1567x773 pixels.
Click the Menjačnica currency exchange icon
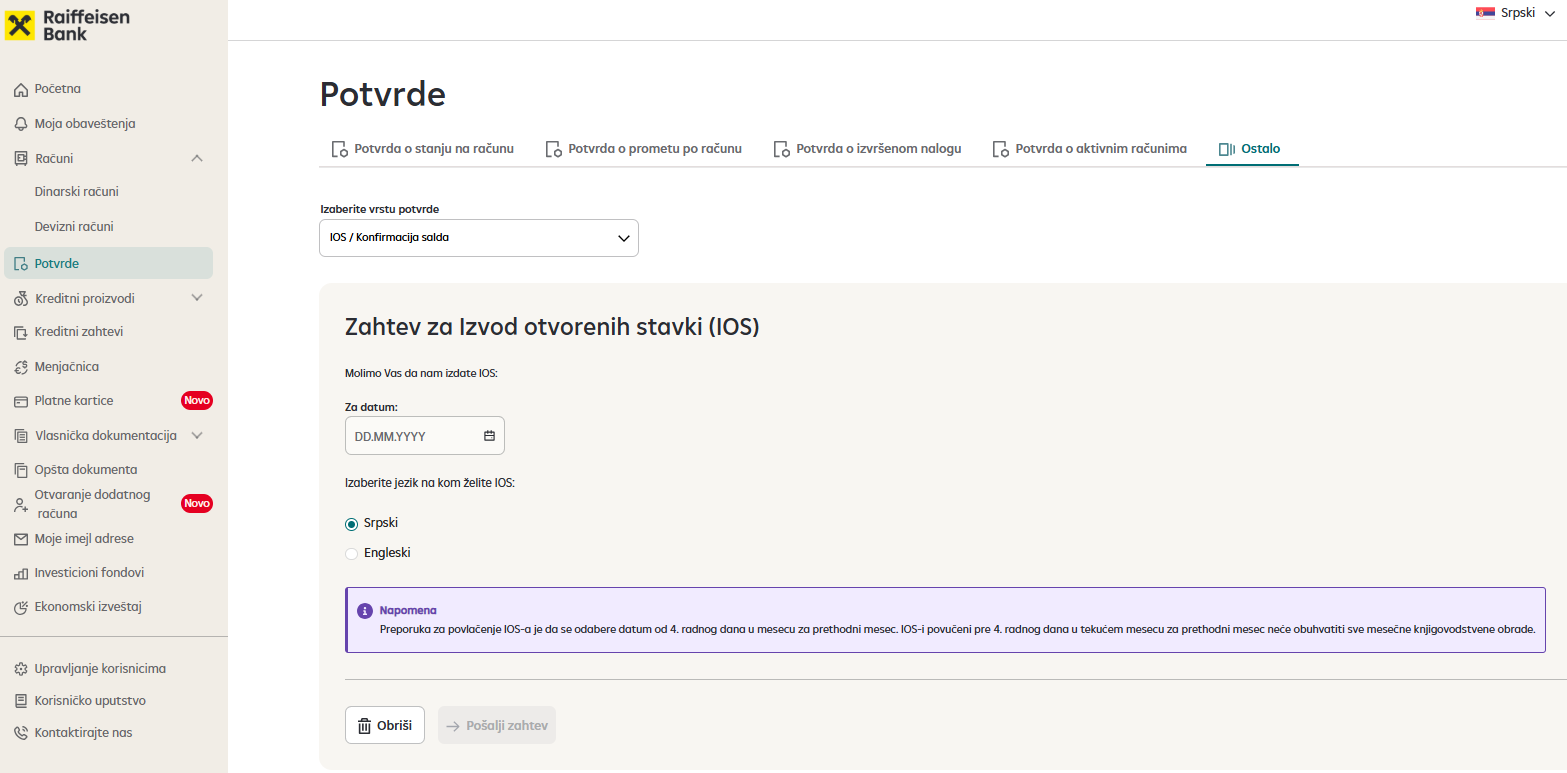[21, 367]
